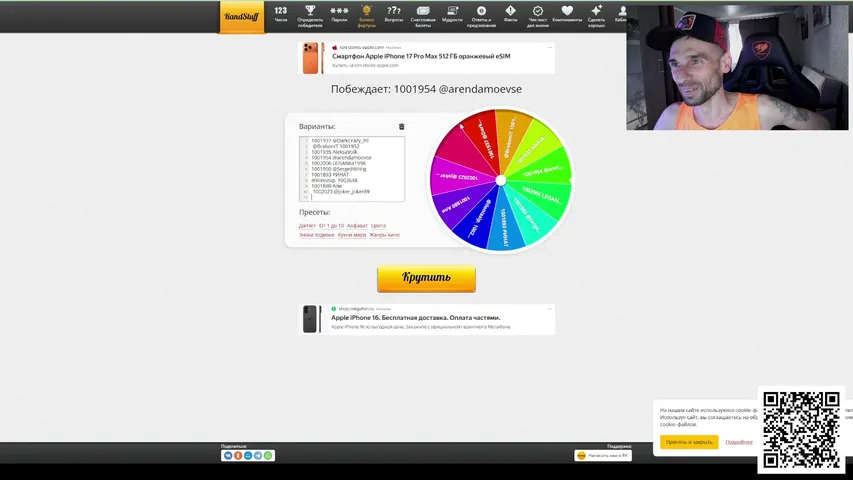Open the RandStuff logo home page
Screen dimensions: 853x480
[242, 17]
